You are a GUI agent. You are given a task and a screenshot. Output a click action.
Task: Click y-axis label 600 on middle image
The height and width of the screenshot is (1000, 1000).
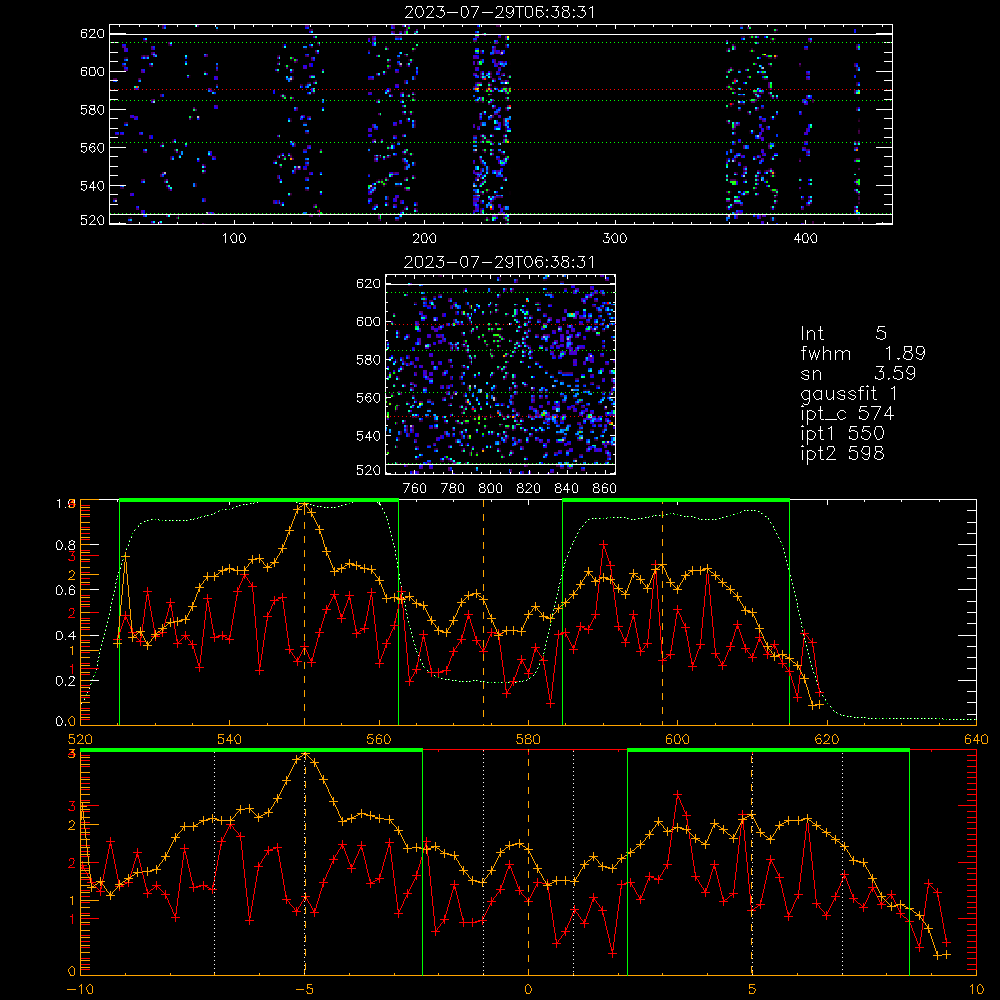pos(368,321)
